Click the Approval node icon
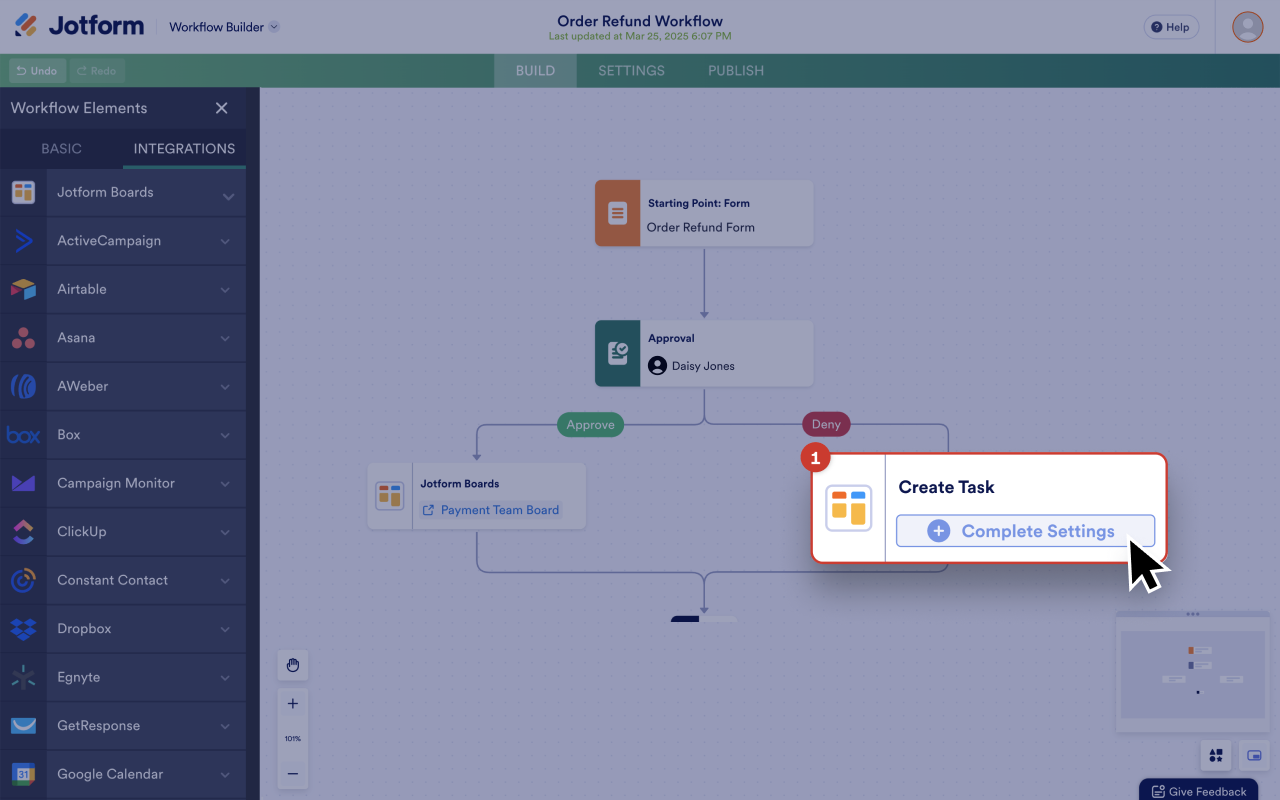Viewport: 1280px width, 800px height. pos(617,353)
